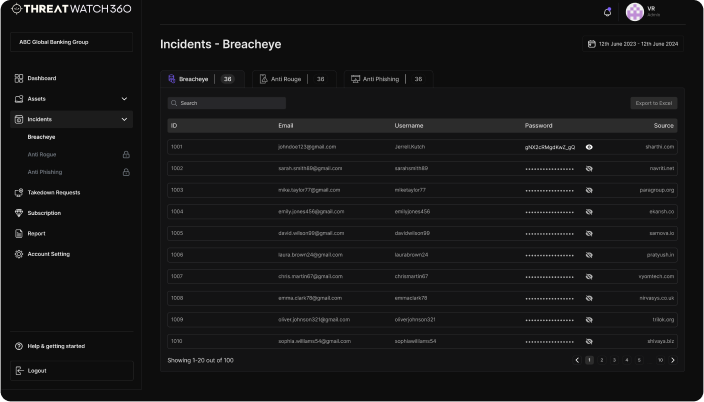Show the password for row 1005

(589, 233)
